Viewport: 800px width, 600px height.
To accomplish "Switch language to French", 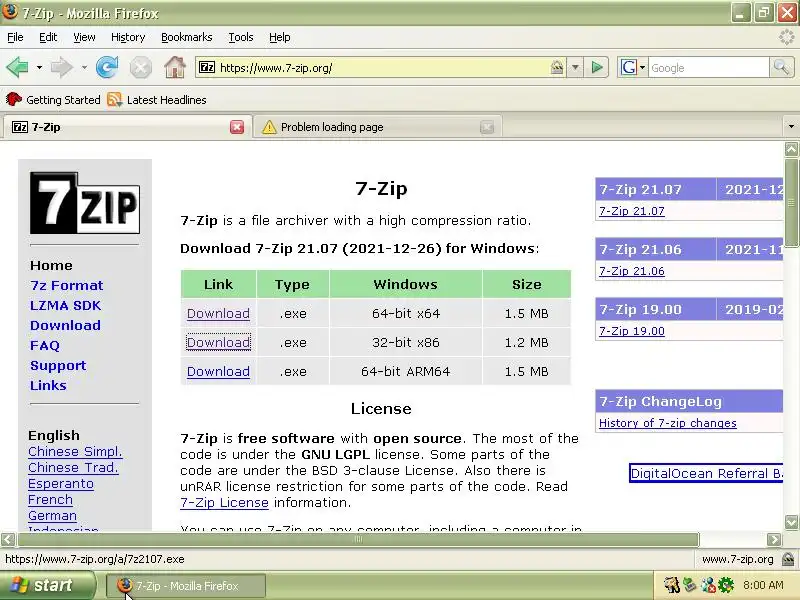I will [x=50, y=499].
